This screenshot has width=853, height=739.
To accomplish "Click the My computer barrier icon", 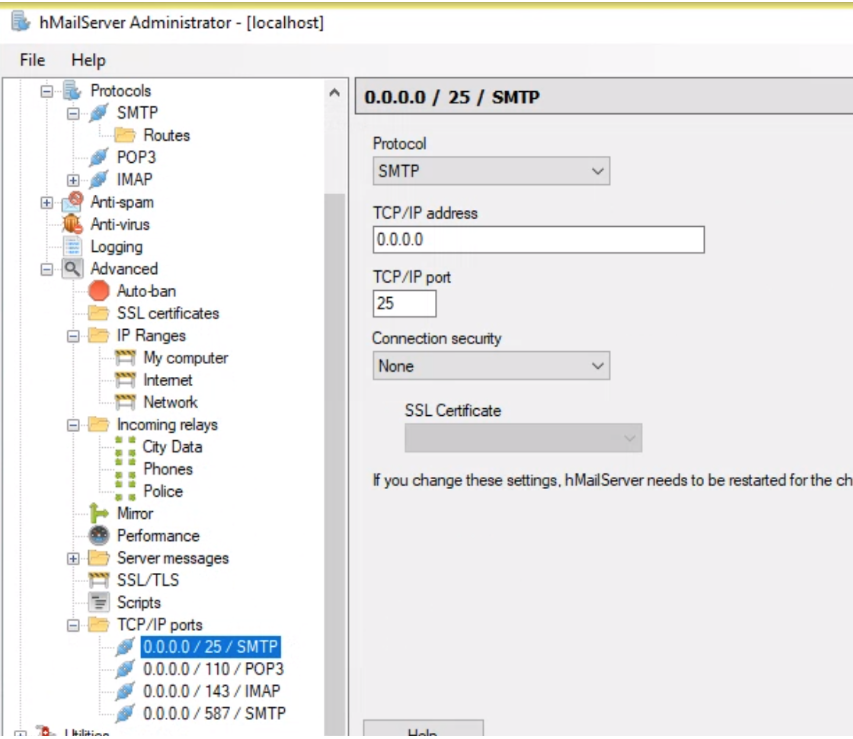I will (125, 358).
